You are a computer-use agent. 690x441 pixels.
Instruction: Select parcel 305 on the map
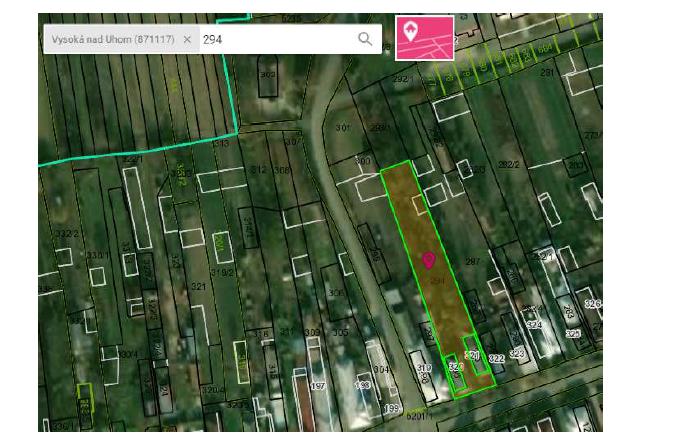(340, 332)
